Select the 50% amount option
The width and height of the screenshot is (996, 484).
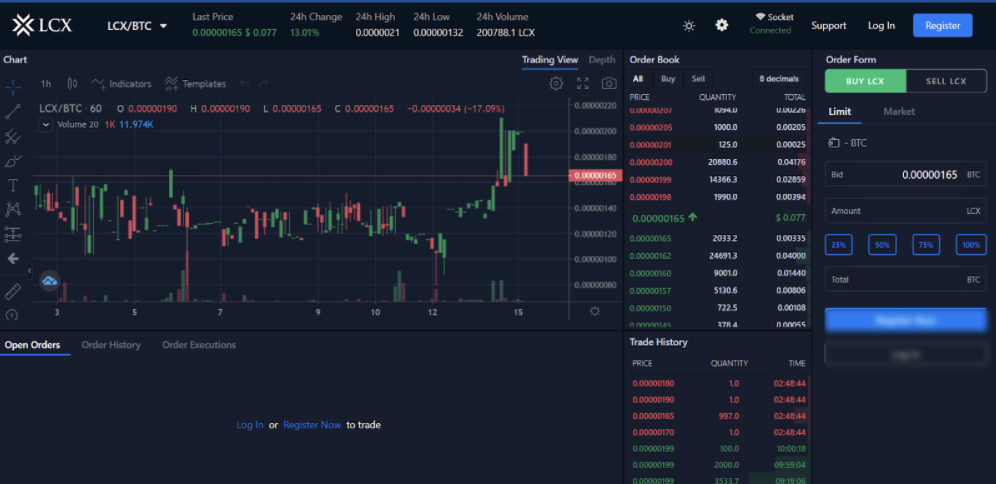pos(882,245)
